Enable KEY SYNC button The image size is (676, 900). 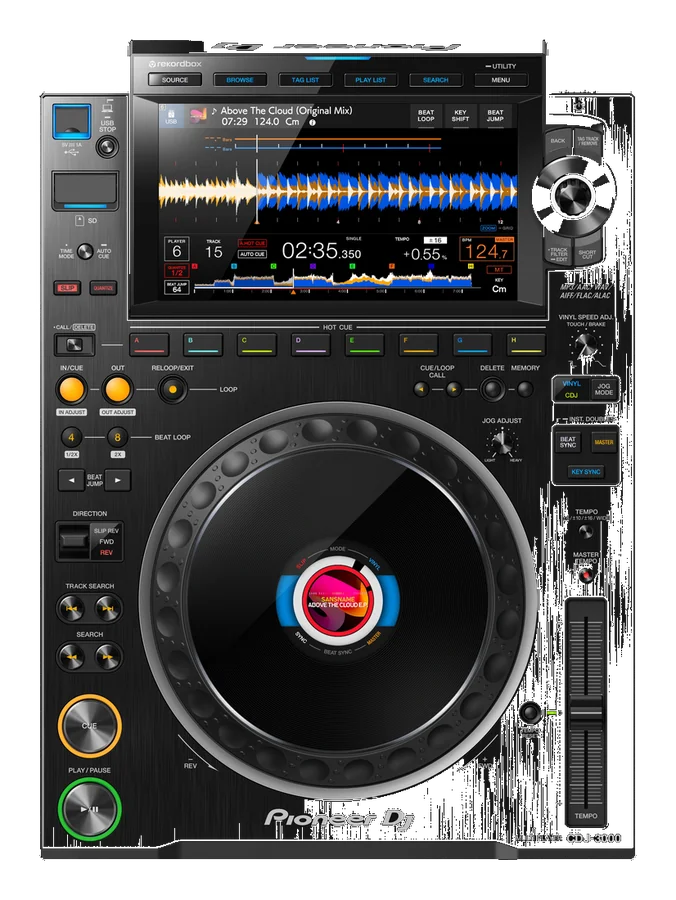point(586,472)
